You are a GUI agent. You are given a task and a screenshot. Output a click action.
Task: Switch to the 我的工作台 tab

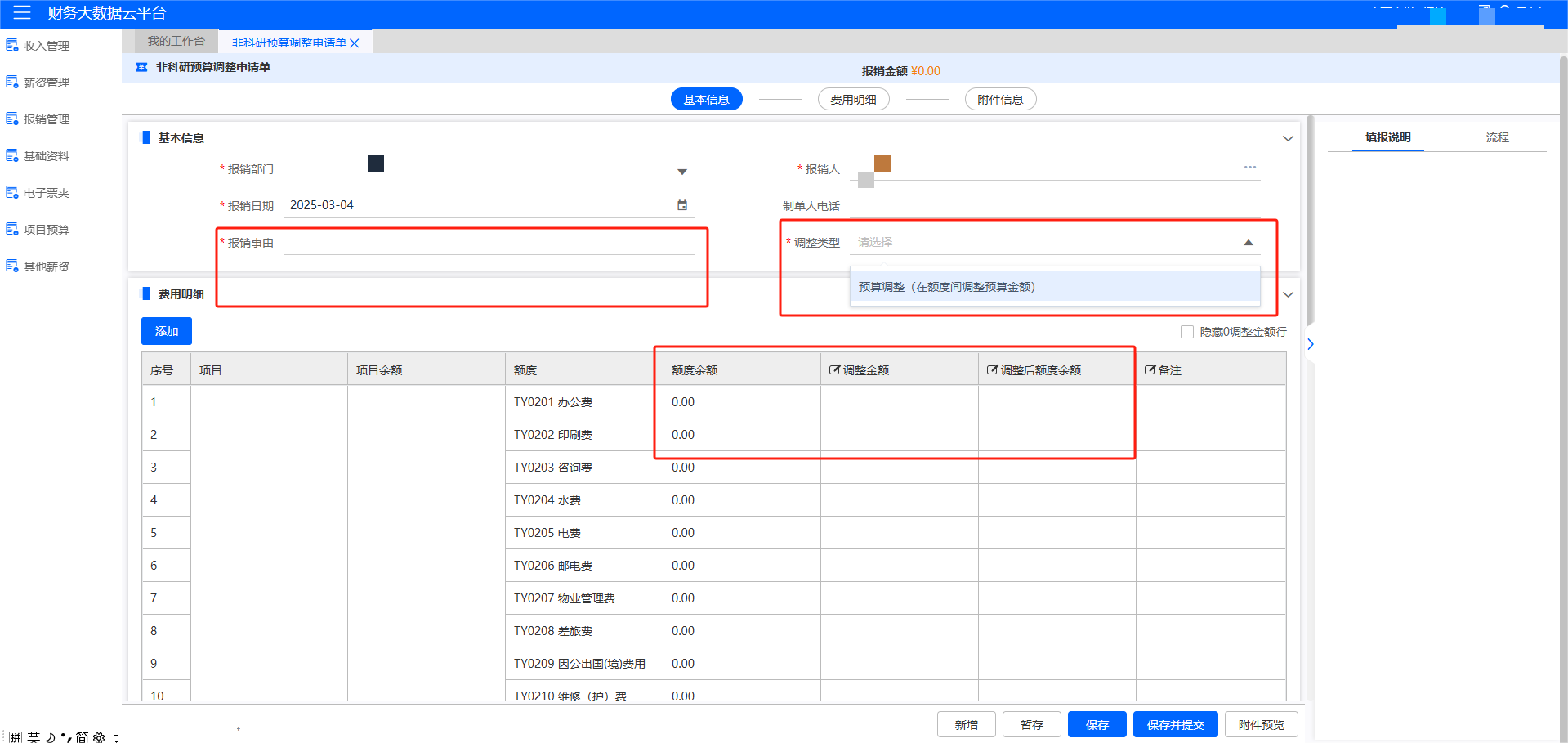176,41
